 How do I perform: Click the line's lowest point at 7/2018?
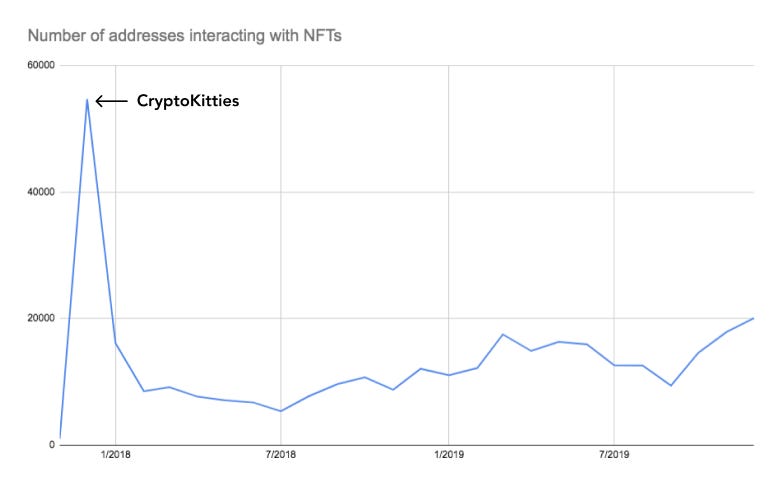[x=281, y=411]
